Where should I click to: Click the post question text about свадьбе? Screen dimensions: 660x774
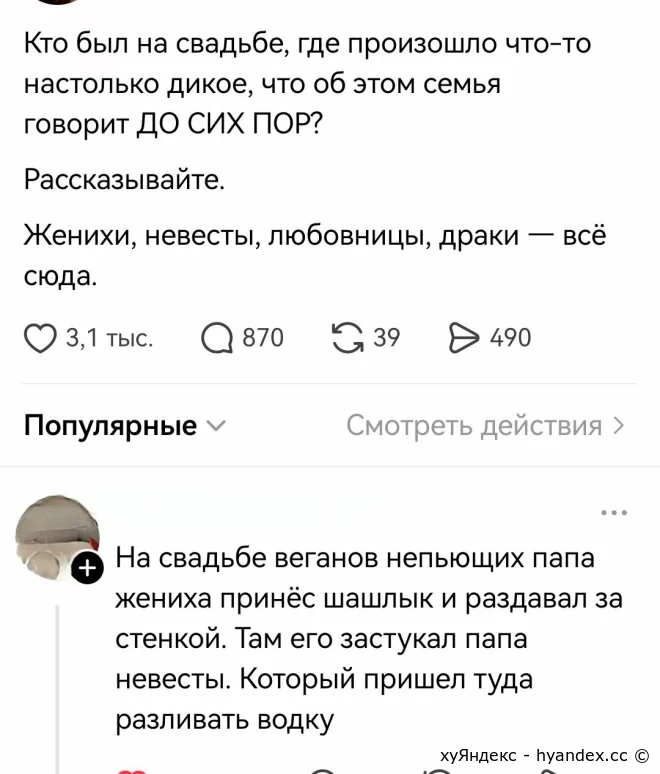click(307, 83)
